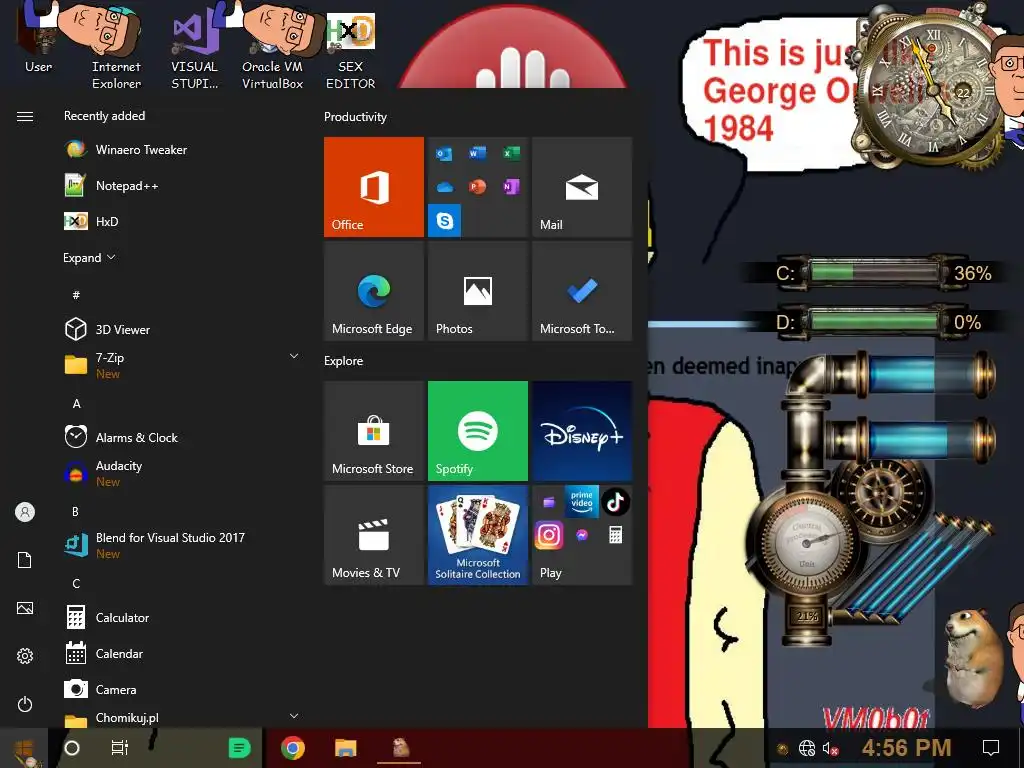Launch Microsoft Edge tile

coord(374,291)
